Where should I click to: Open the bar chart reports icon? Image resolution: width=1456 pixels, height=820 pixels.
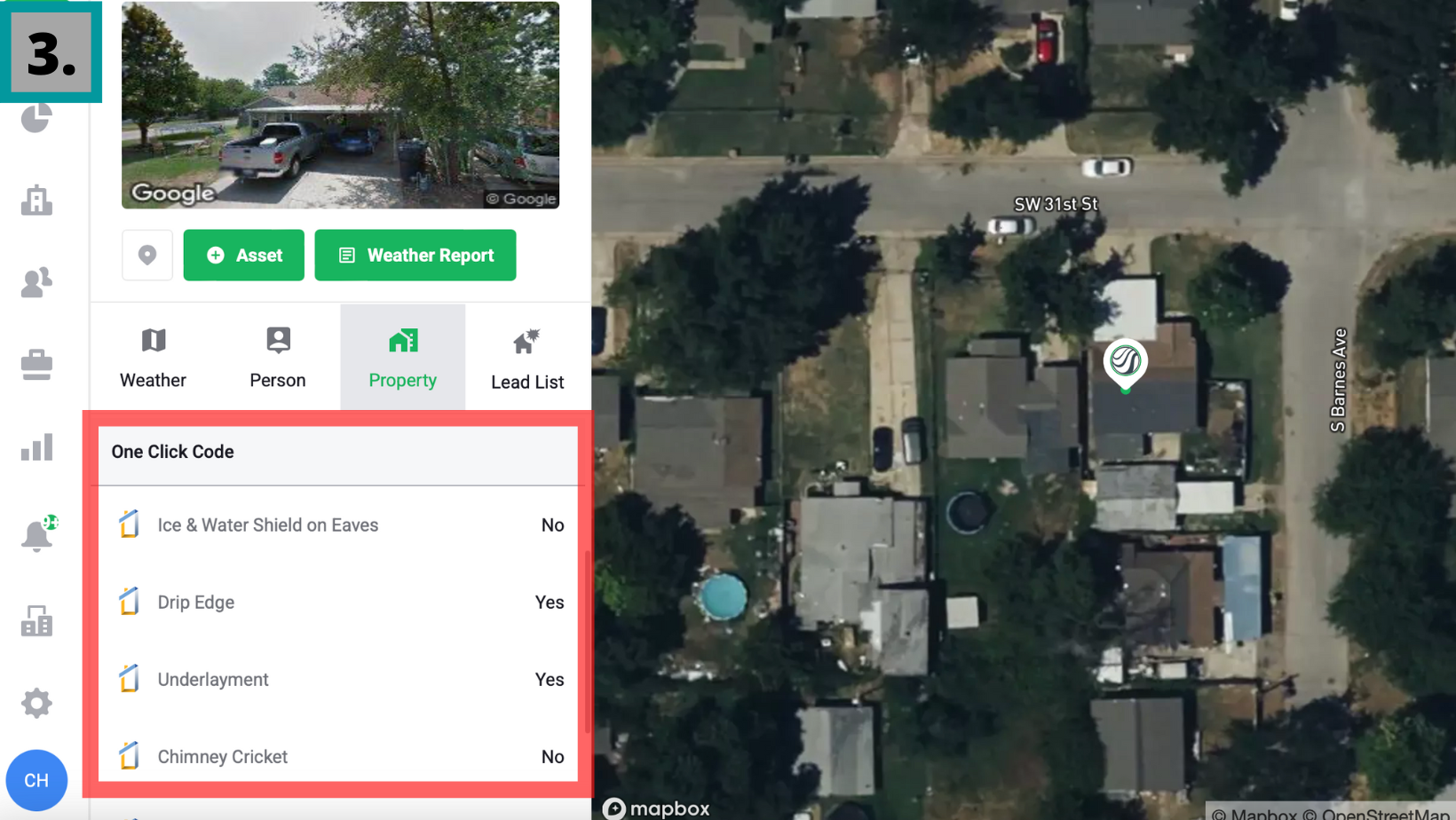click(x=36, y=447)
